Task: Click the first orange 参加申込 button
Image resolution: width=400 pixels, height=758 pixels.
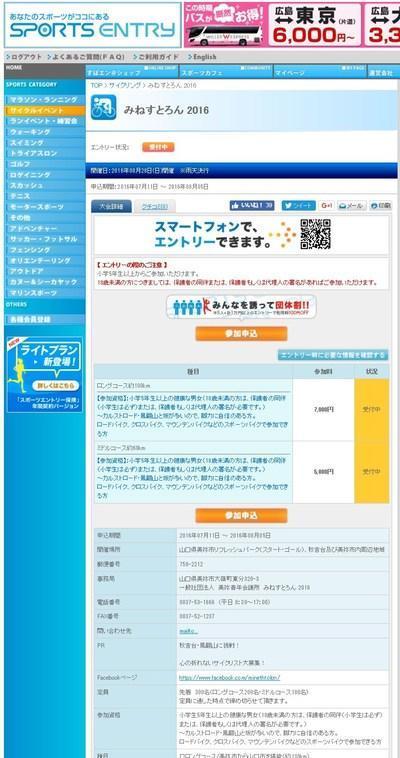Action: (241, 334)
